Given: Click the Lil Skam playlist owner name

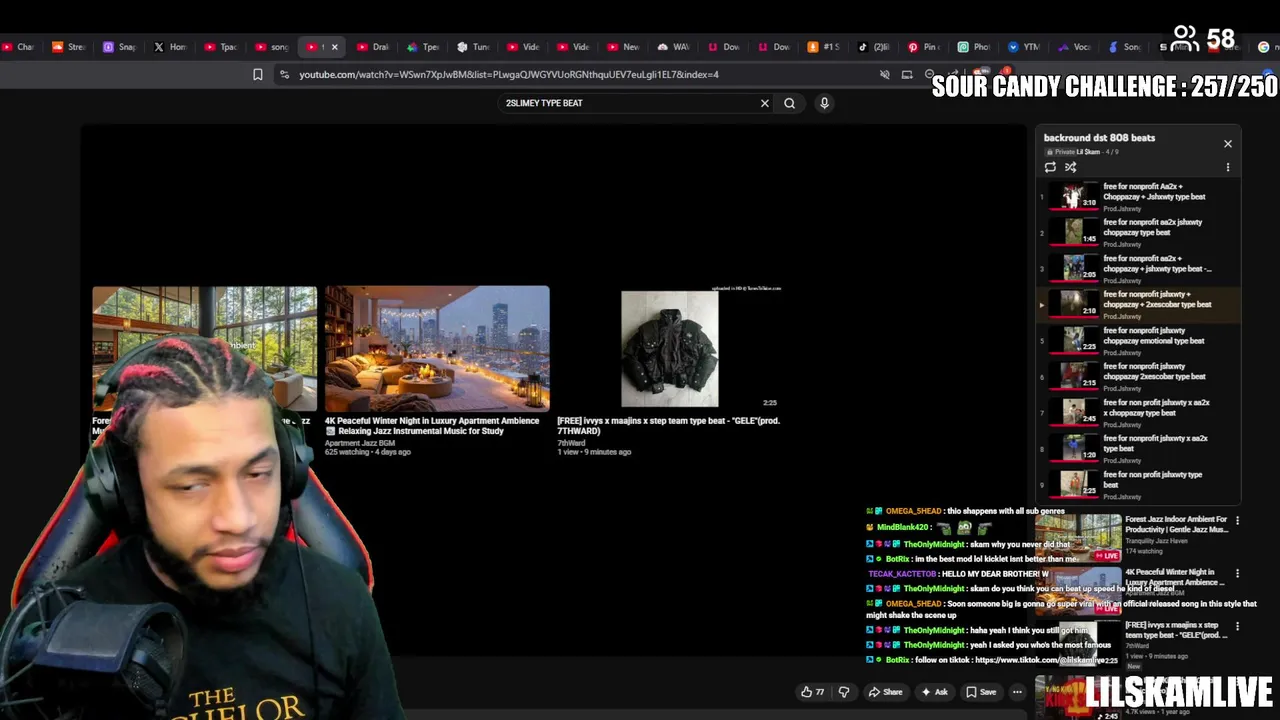Looking at the screenshot, I should click(1087, 152).
